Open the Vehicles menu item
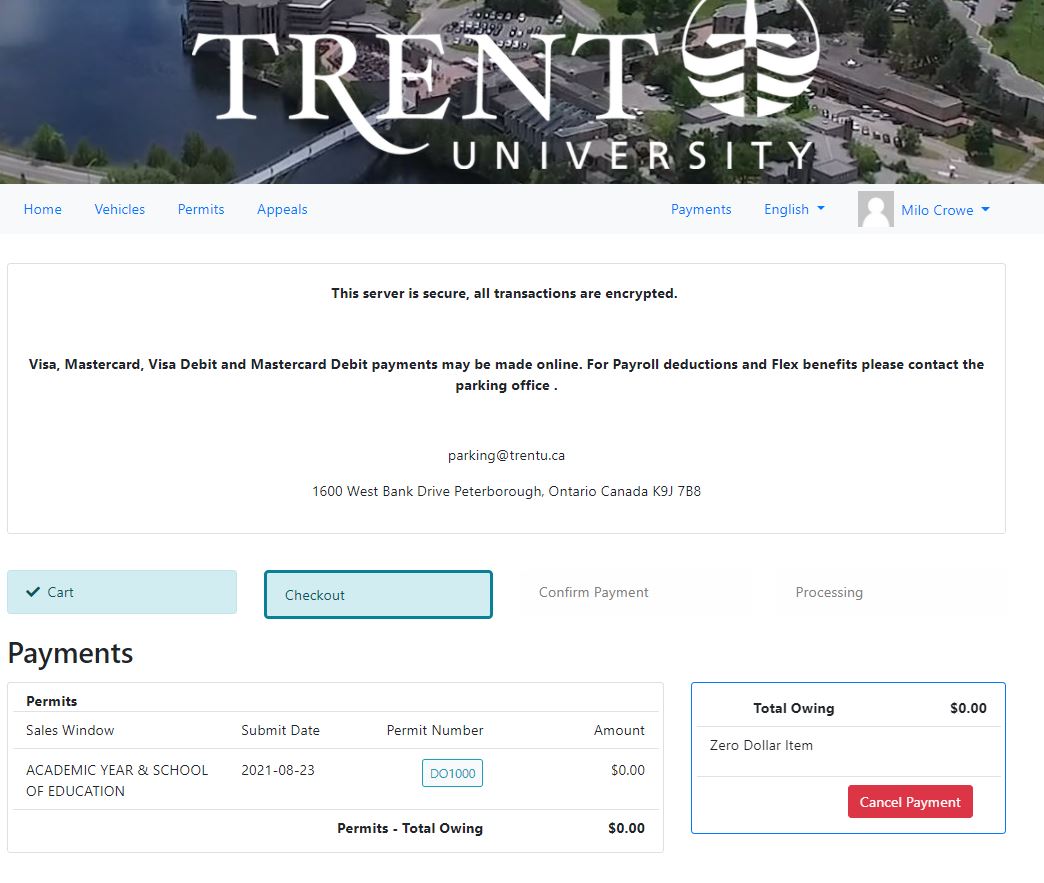Screen dimensions: 1044x883 120,209
